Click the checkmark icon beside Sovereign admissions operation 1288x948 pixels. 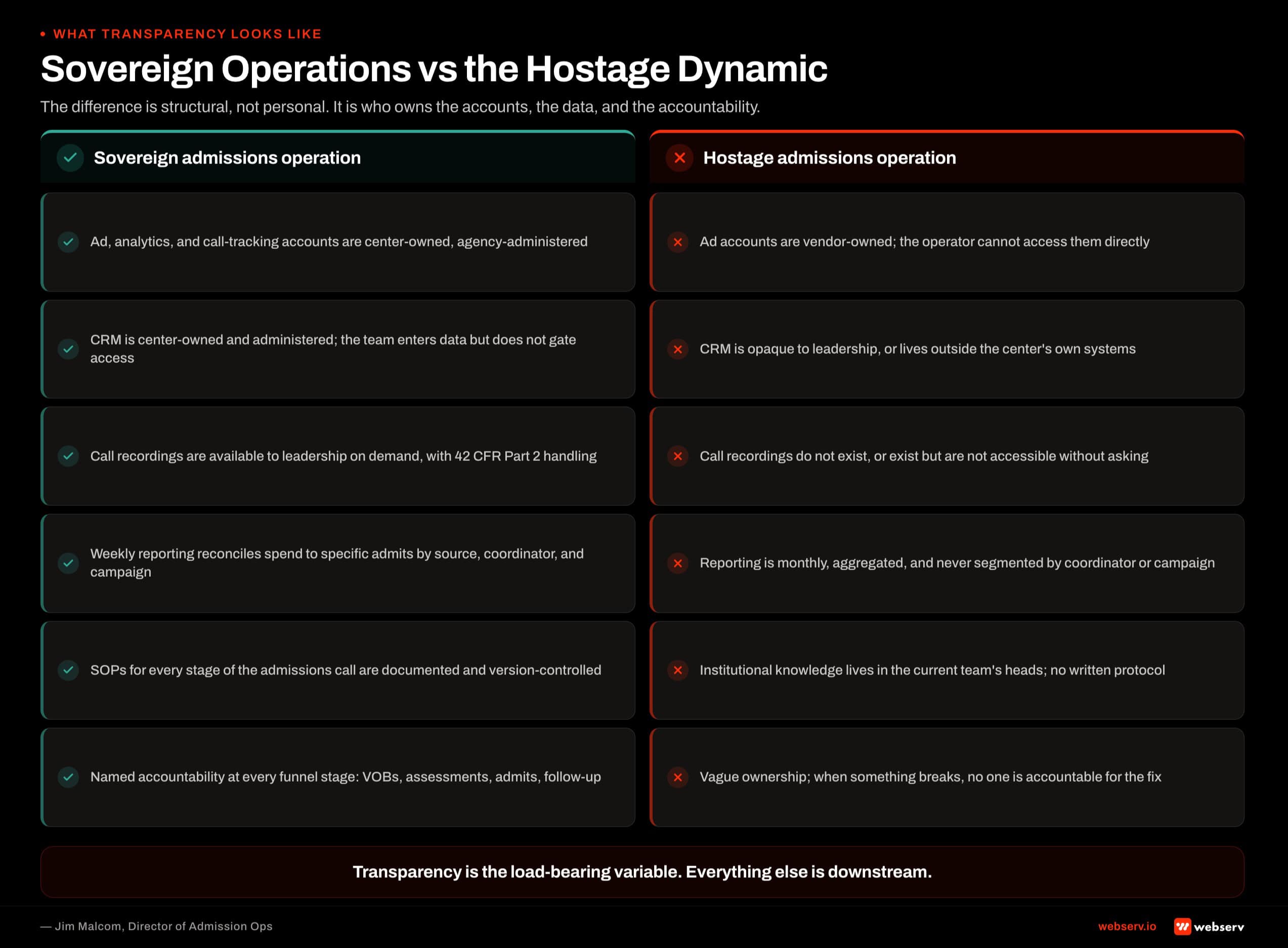coord(70,158)
